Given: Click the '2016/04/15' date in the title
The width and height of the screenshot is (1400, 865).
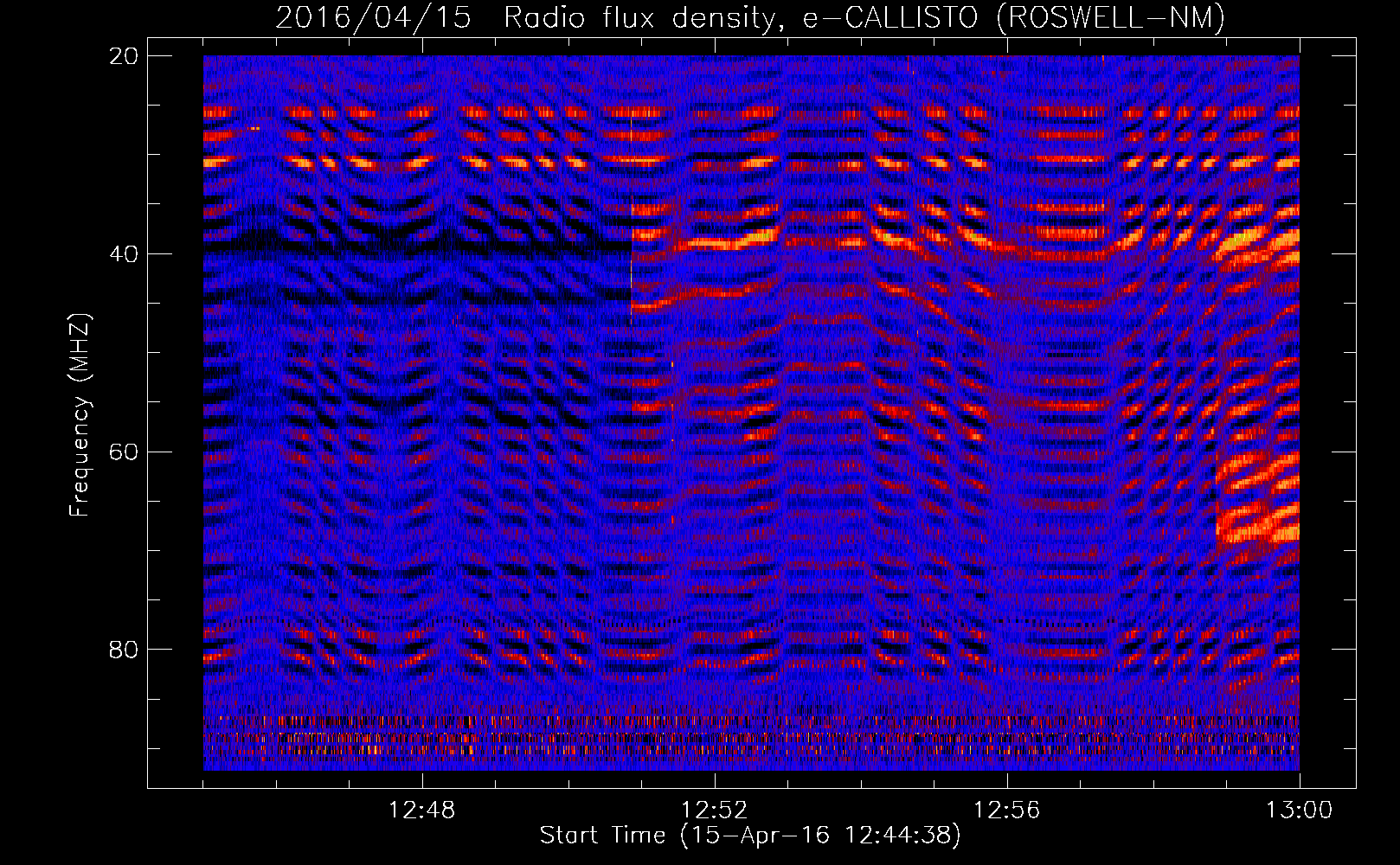Looking at the screenshot, I should coord(374,17).
